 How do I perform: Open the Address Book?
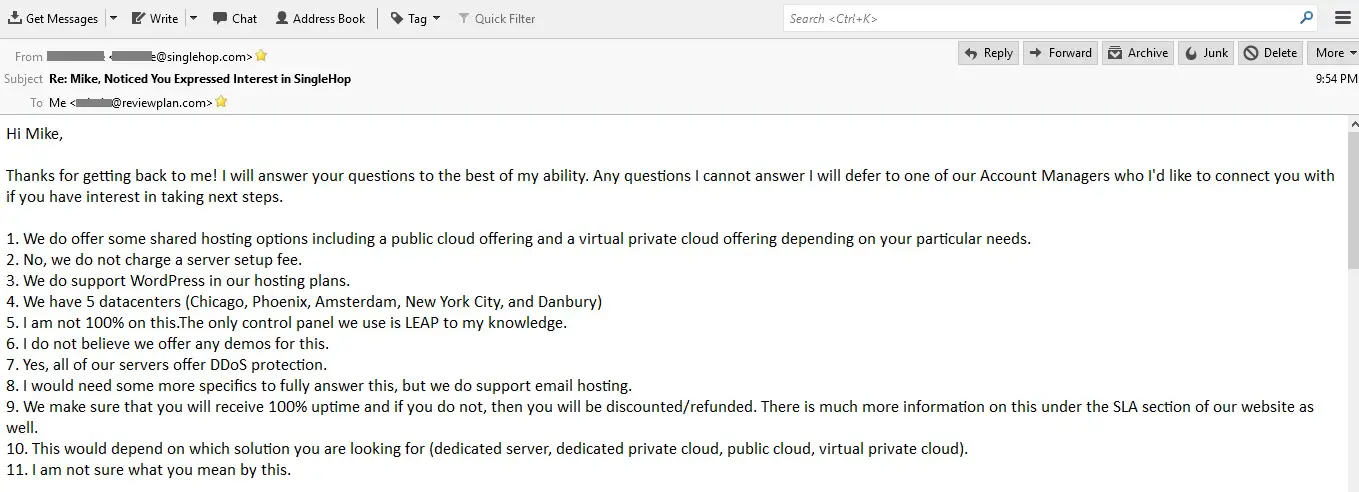[320, 18]
